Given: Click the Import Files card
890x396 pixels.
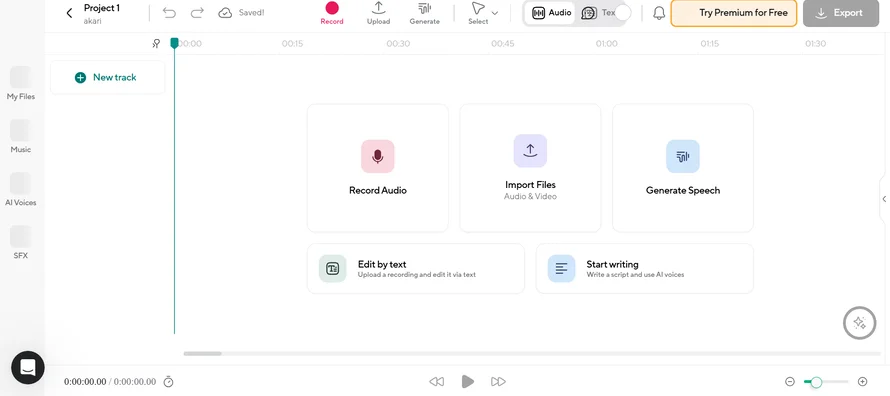Looking at the screenshot, I should 530,168.
